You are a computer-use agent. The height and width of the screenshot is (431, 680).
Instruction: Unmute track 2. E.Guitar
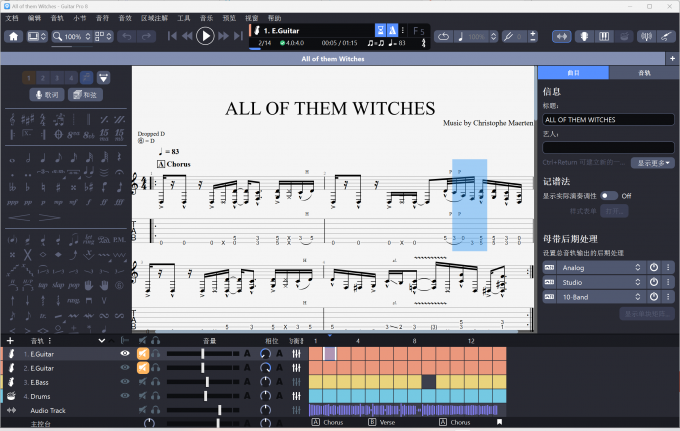(x=143, y=368)
